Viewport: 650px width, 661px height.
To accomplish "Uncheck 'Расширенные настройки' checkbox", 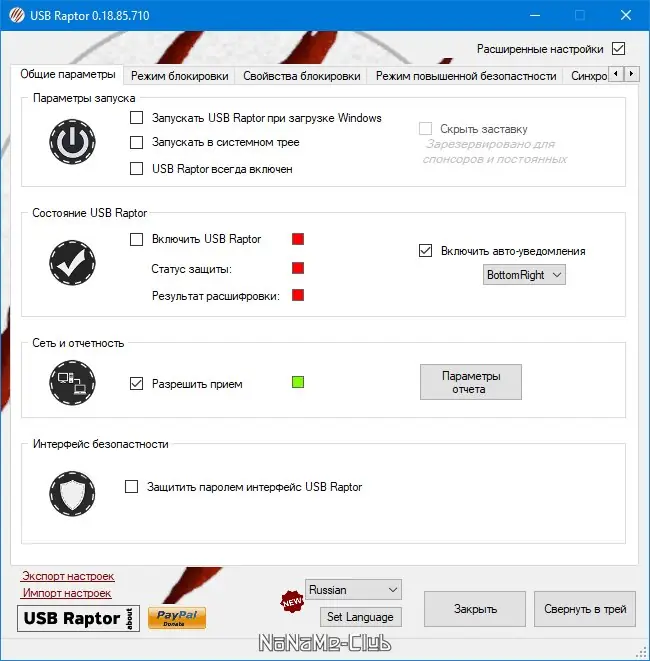I will (x=618, y=48).
